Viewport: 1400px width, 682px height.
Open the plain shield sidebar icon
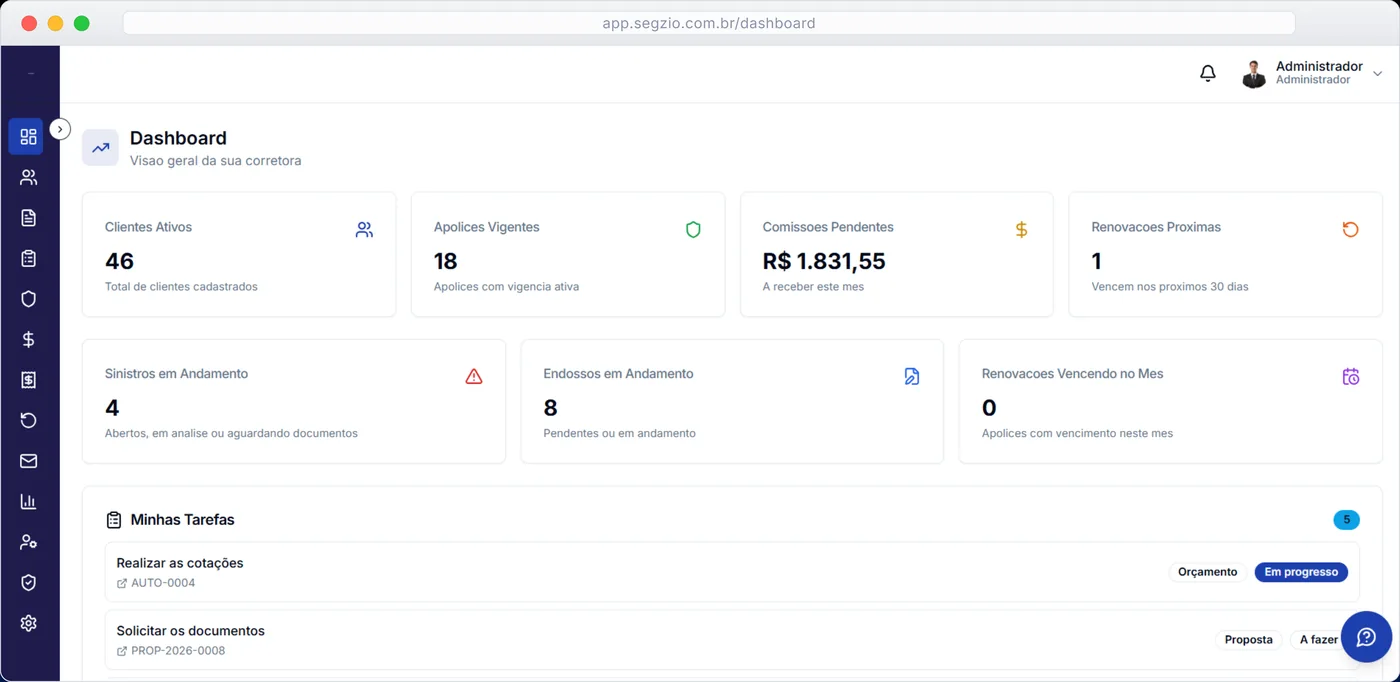[28, 299]
